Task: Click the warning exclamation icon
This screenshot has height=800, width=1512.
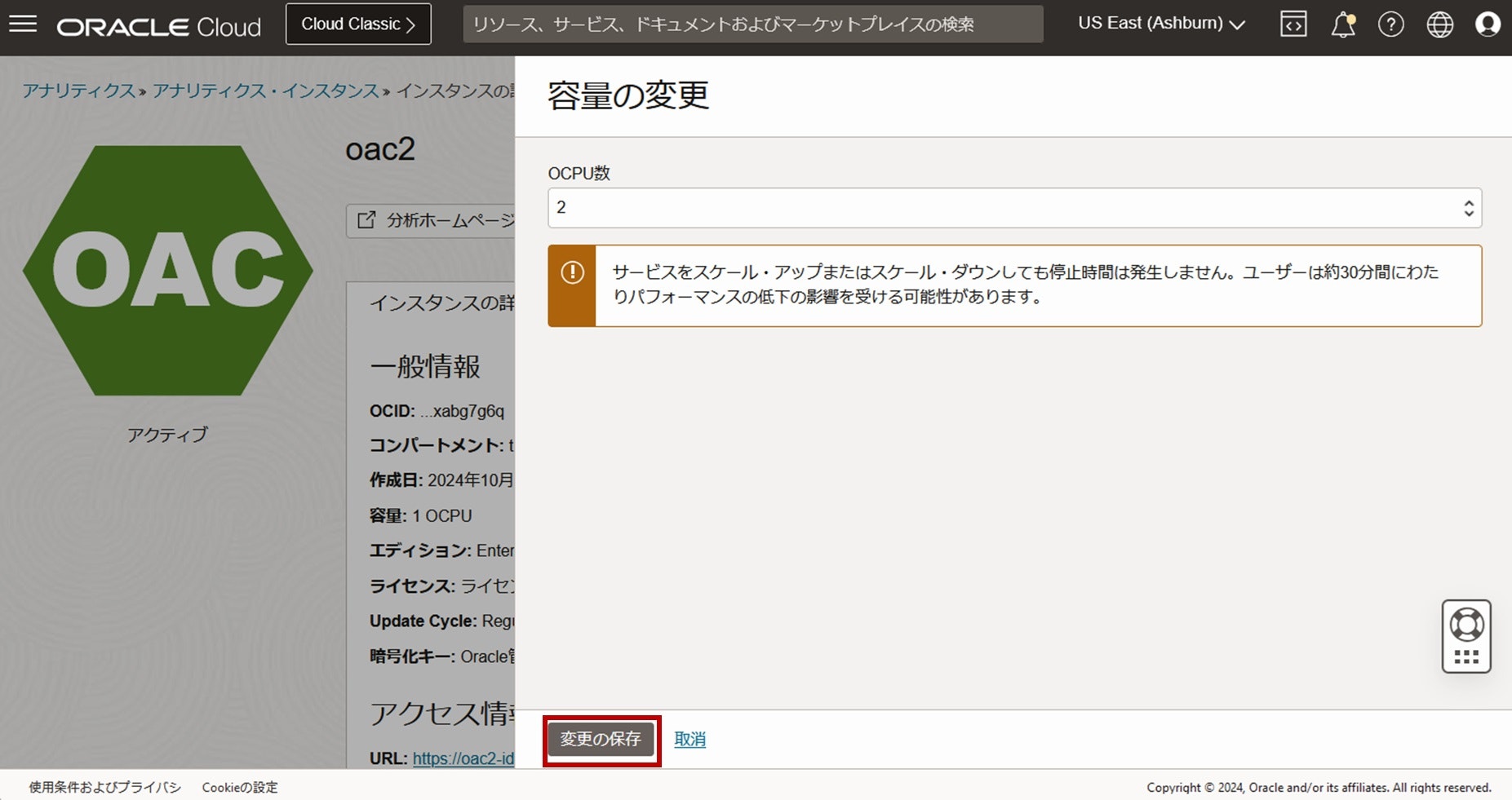Action: pos(572,272)
